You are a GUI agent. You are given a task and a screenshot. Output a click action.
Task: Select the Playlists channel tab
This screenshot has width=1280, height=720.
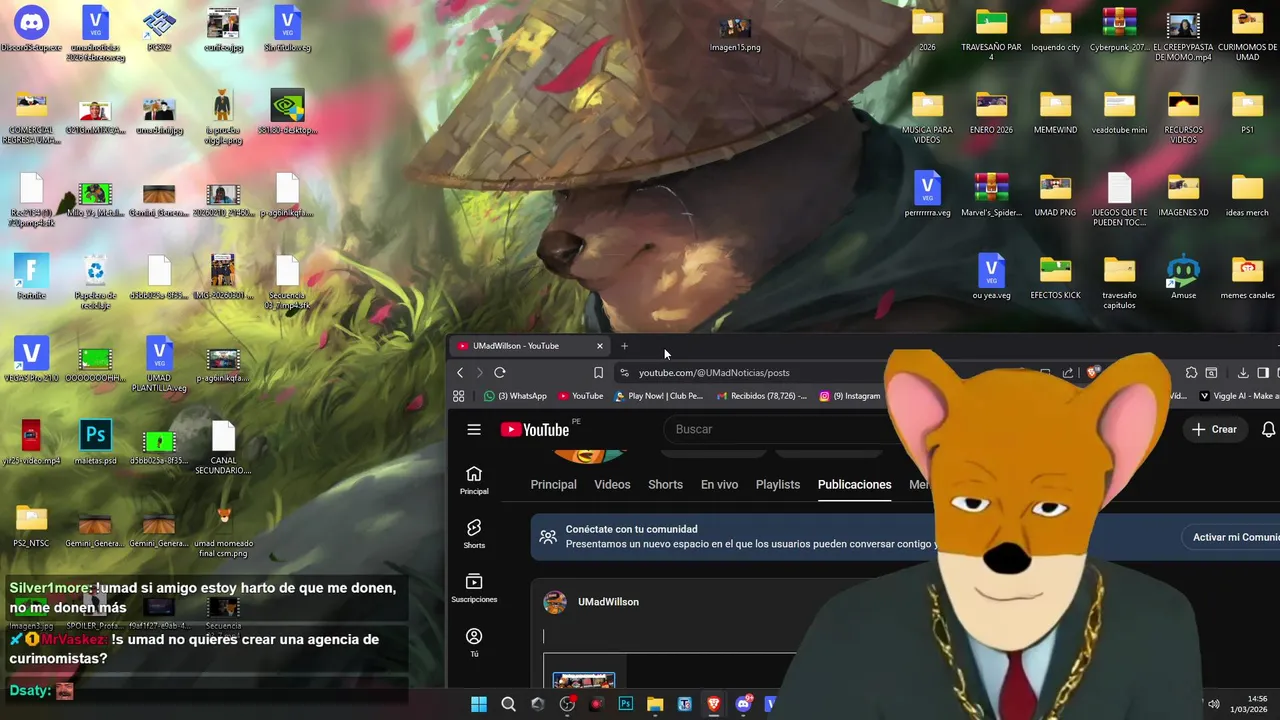coord(778,484)
